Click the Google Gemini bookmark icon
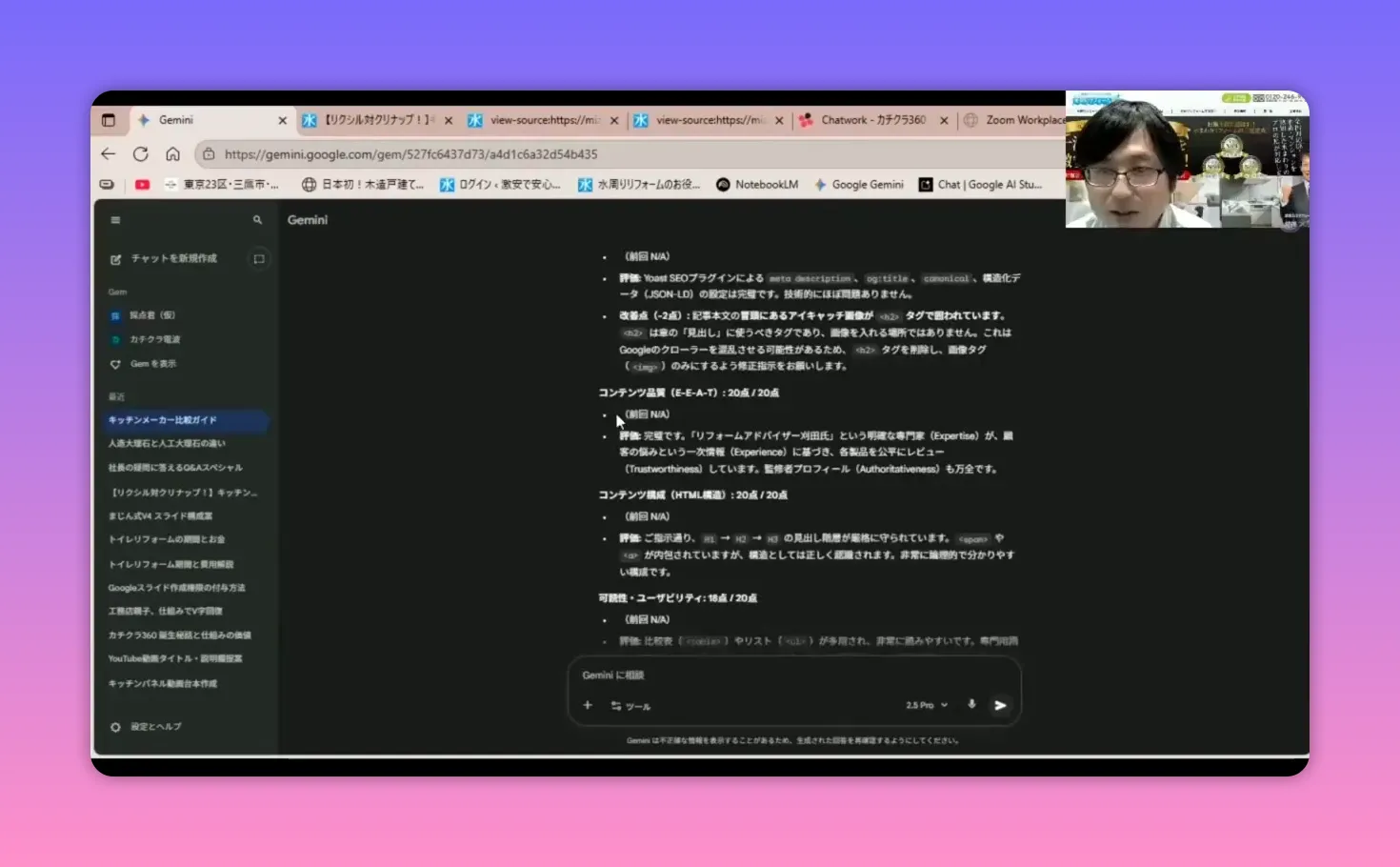 click(x=820, y=184)
